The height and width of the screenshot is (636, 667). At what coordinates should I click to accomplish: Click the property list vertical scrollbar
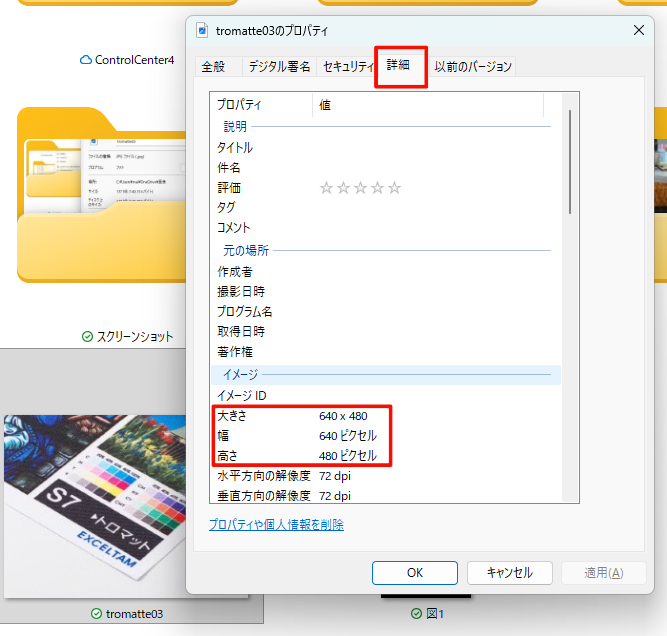(x=570, y=160)
